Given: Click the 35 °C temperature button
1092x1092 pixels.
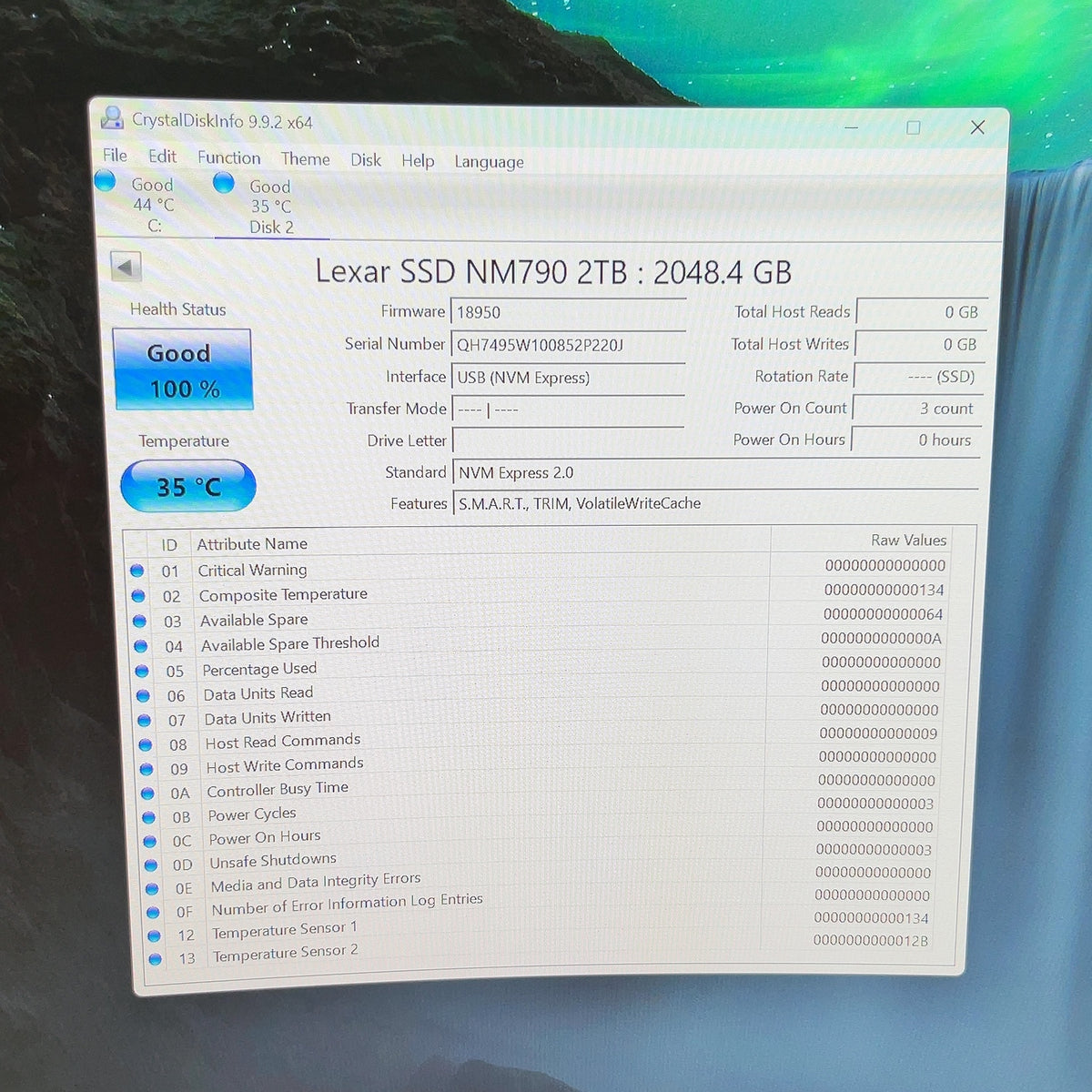Looking at the screenshot, I should point(188,486).
